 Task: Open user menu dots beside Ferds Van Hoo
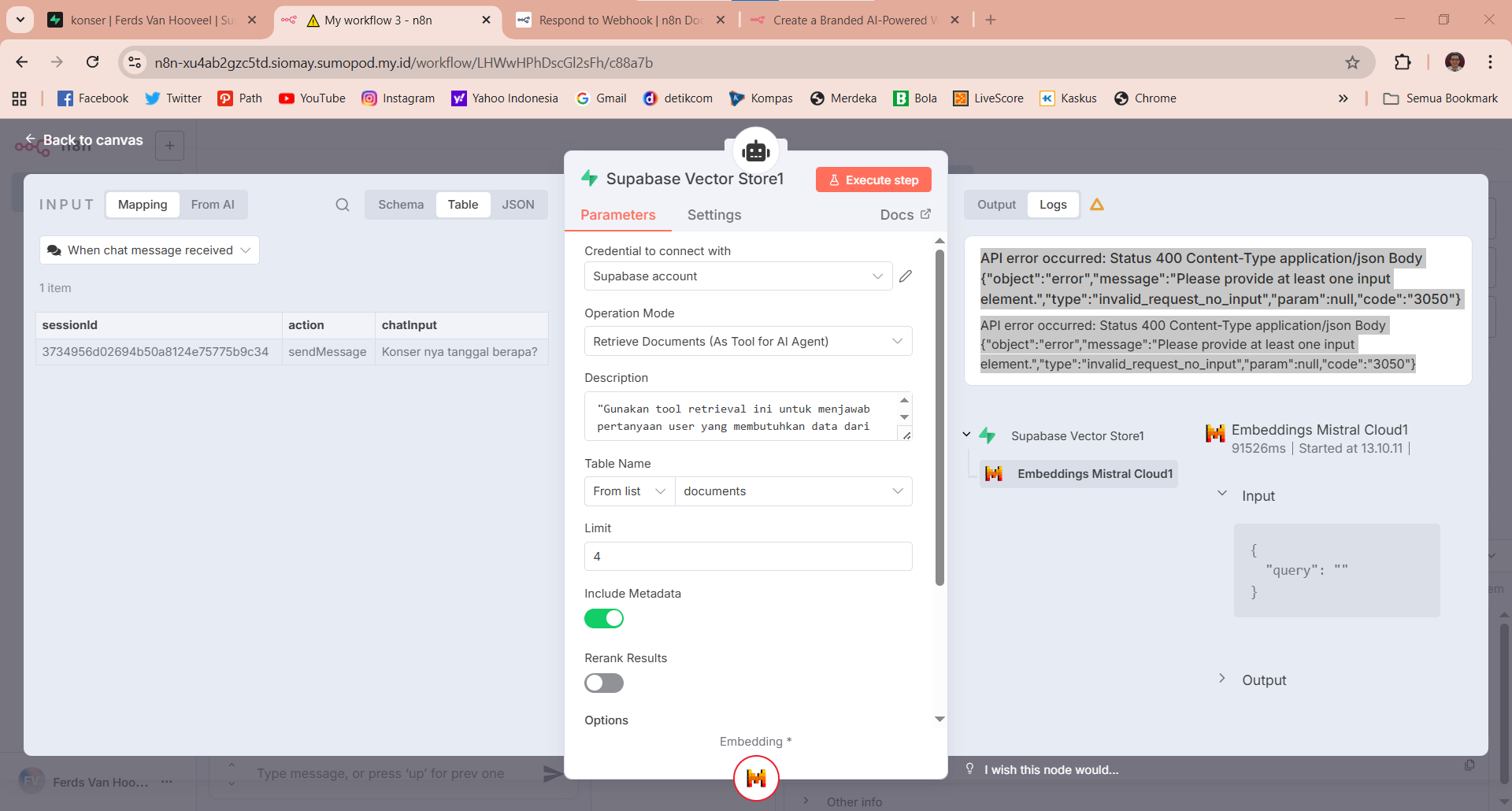click(167, 782)
